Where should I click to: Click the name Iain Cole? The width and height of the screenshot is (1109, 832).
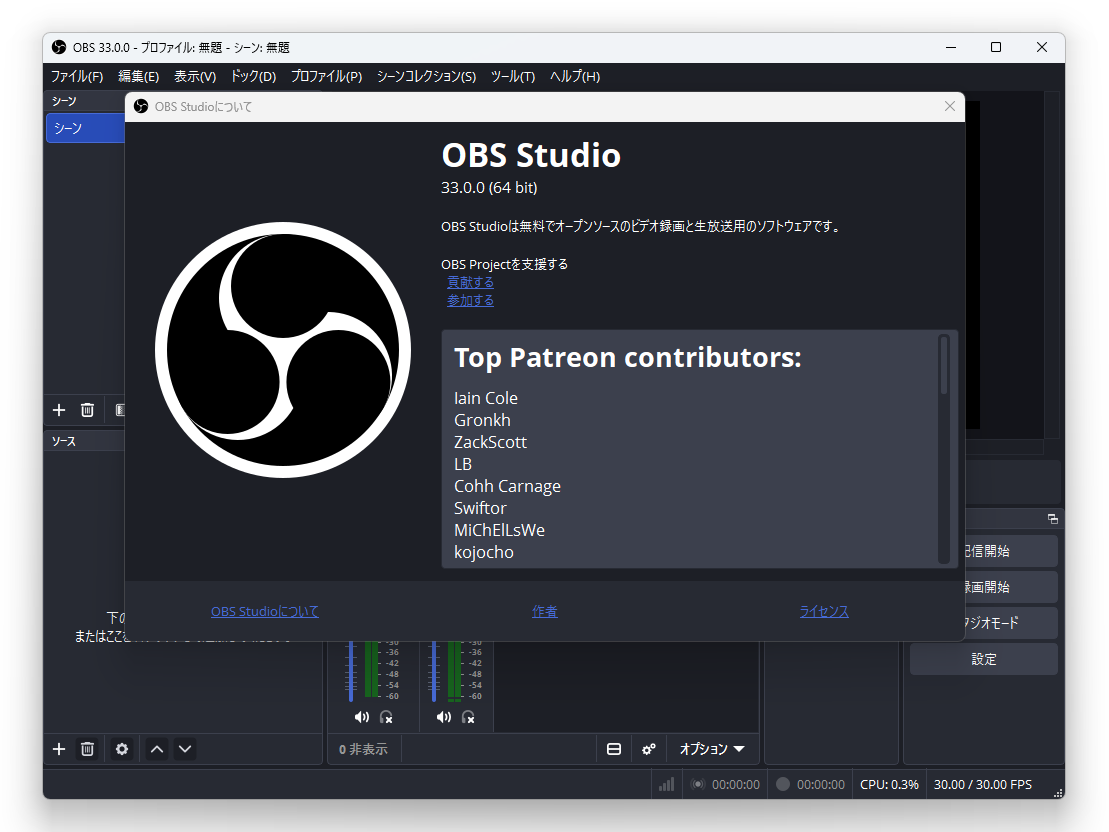pyautogui.click(x=486, y=398)
